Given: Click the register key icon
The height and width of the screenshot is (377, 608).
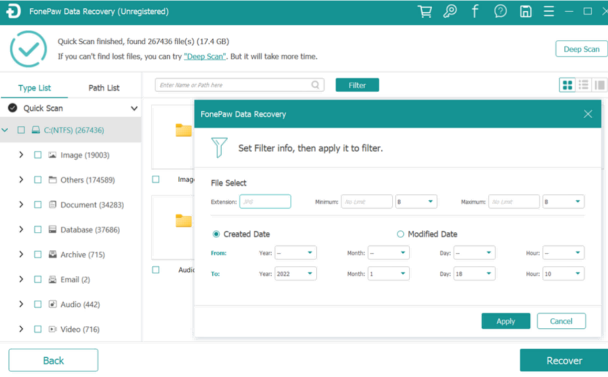Looking at the screenshot, I should coord(450,11).
